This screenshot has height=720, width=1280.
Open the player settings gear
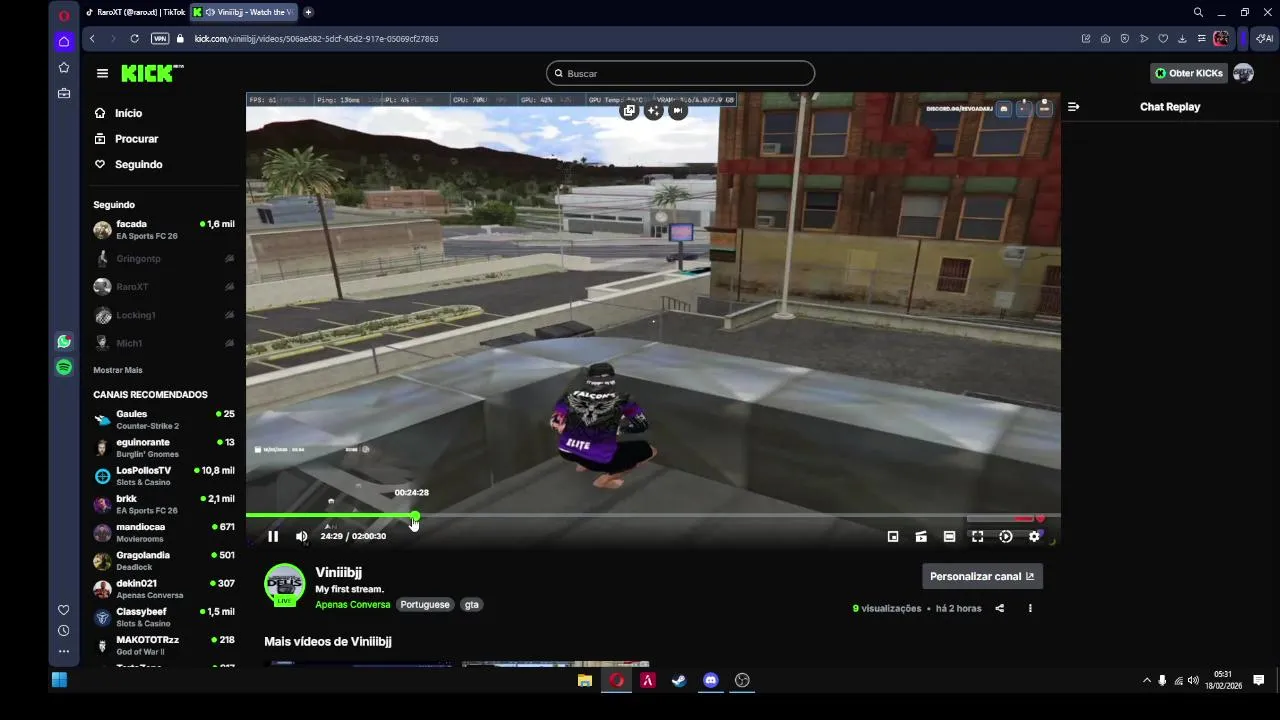(x=1034, y=536)
